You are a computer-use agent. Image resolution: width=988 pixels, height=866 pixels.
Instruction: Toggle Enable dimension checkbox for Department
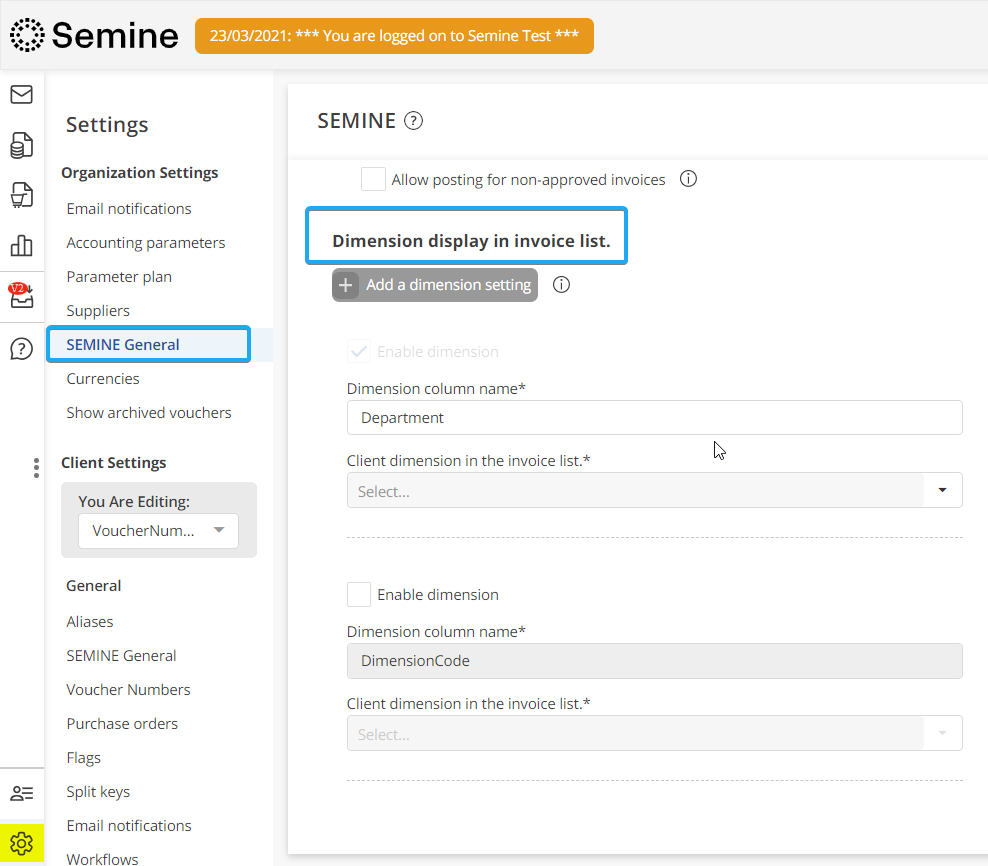359,352
